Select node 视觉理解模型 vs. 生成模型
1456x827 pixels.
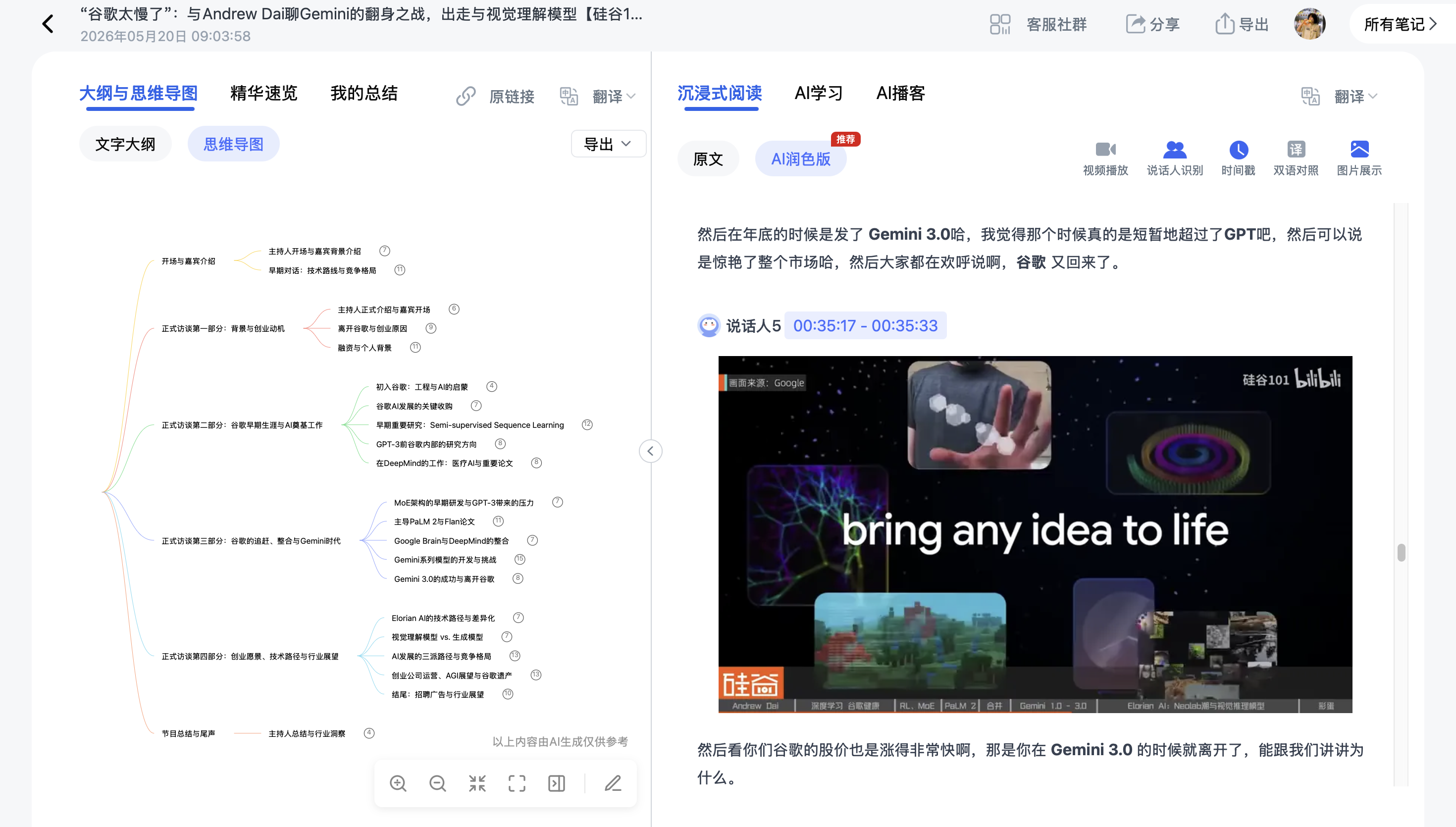(437, 637)
